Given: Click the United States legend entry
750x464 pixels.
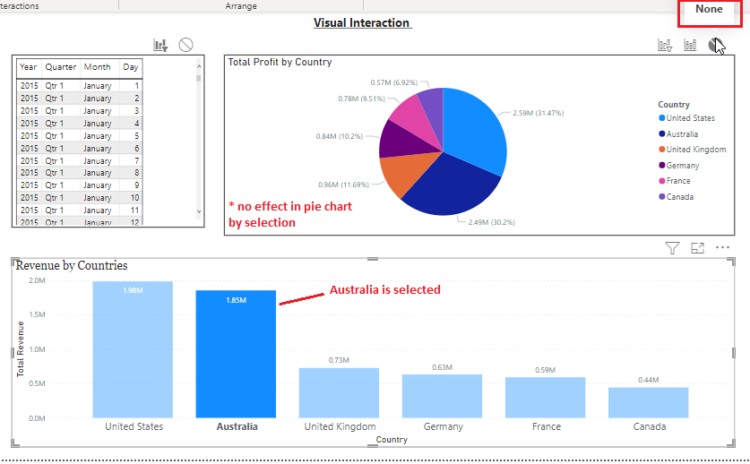Looking at the screenshot, I should (692, 118).
